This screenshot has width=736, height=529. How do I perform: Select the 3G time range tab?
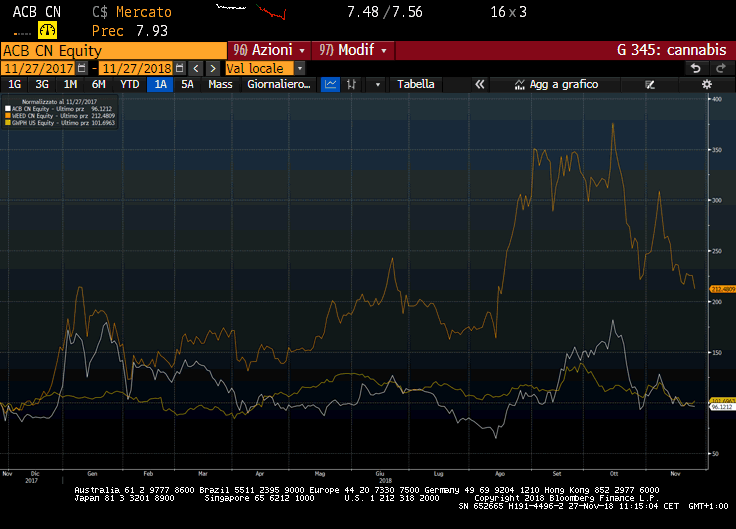42,84
